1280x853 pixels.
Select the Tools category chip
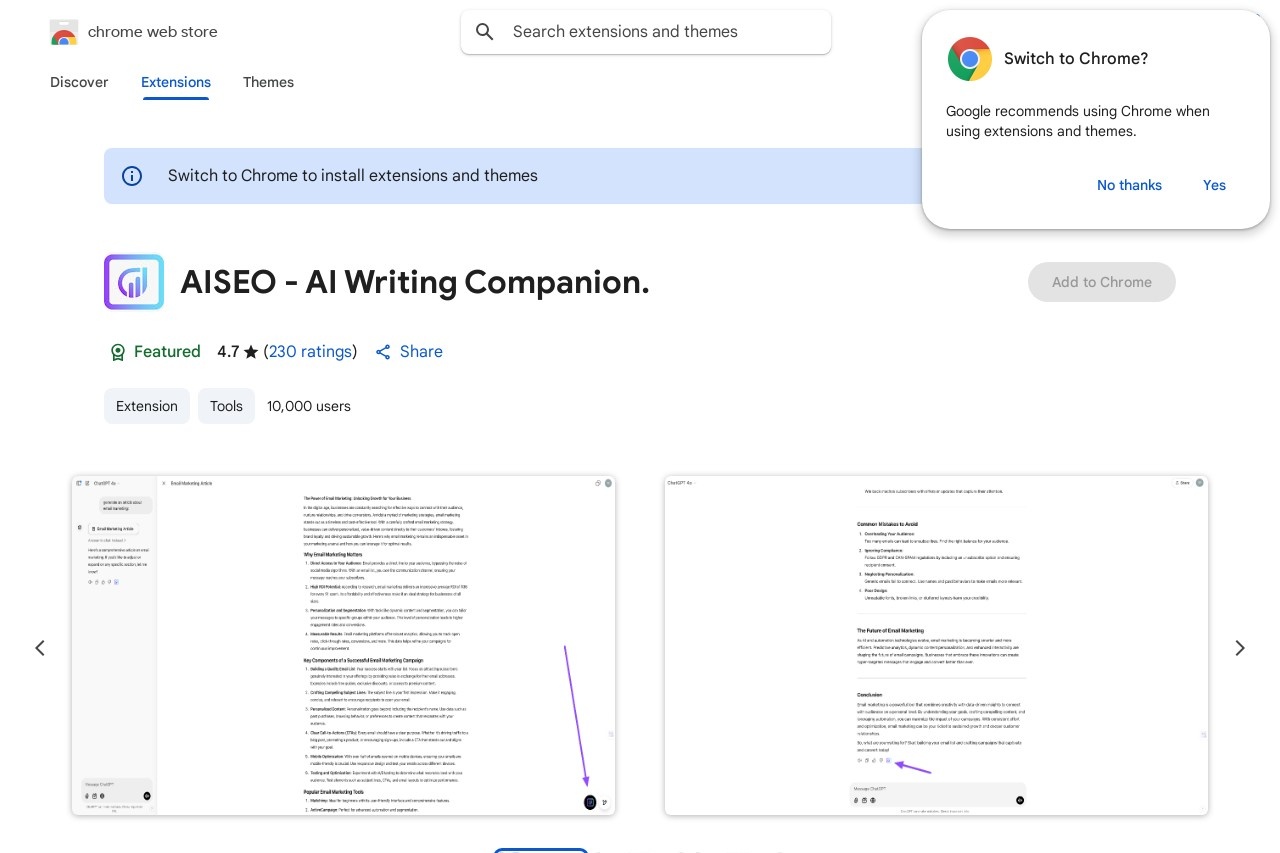[x=226, y=406]
